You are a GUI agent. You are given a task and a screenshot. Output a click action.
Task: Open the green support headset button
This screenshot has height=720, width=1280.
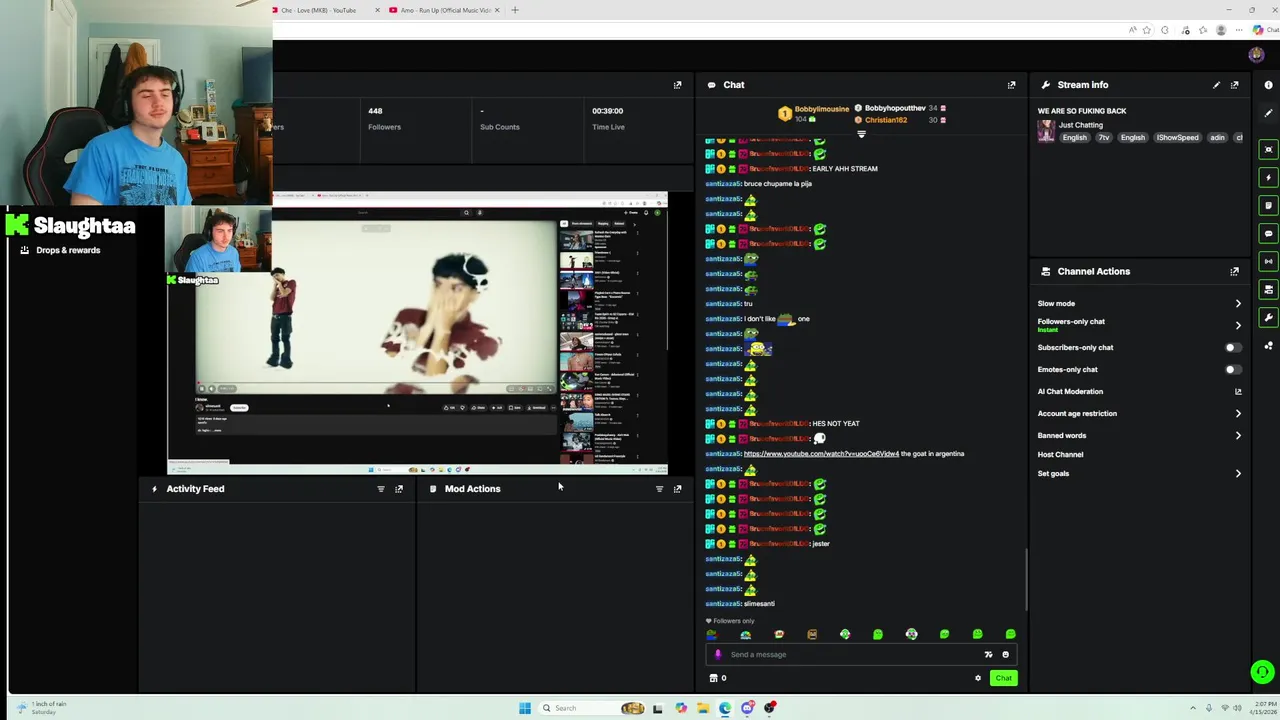1262,672
